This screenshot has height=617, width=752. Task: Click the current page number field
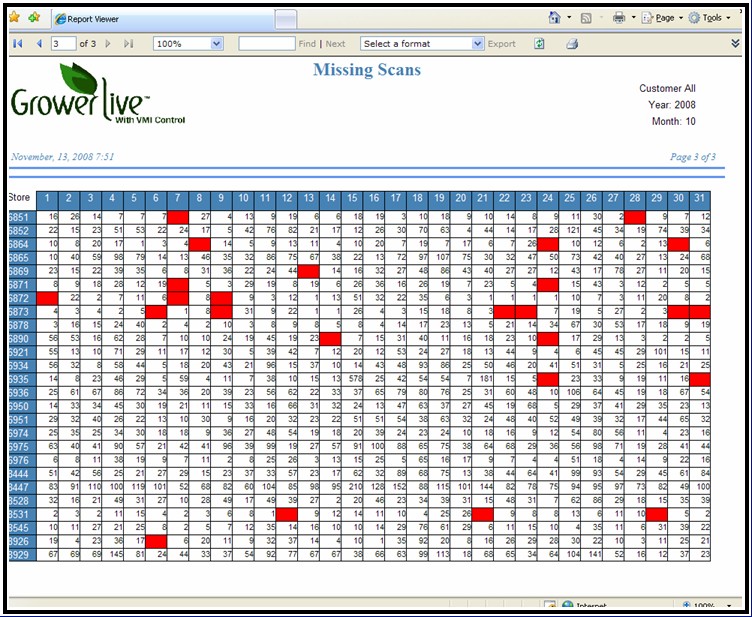[61, 44]
